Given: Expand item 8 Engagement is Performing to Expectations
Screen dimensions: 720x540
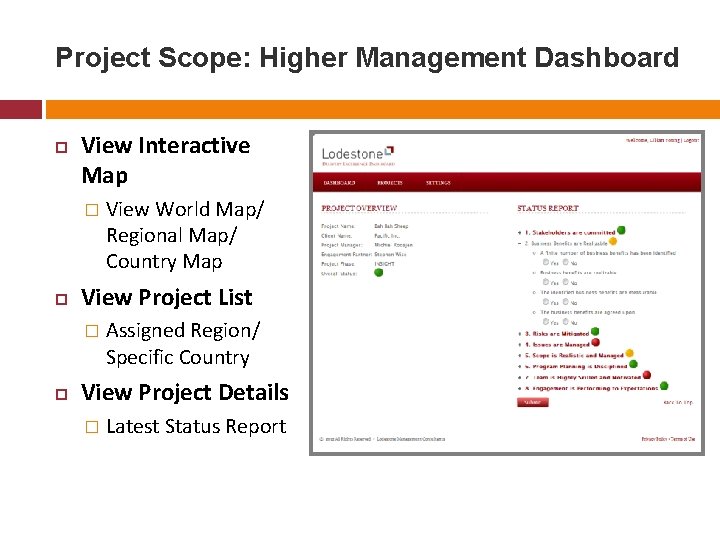Looking at the screenshot, I should (519, 388).
